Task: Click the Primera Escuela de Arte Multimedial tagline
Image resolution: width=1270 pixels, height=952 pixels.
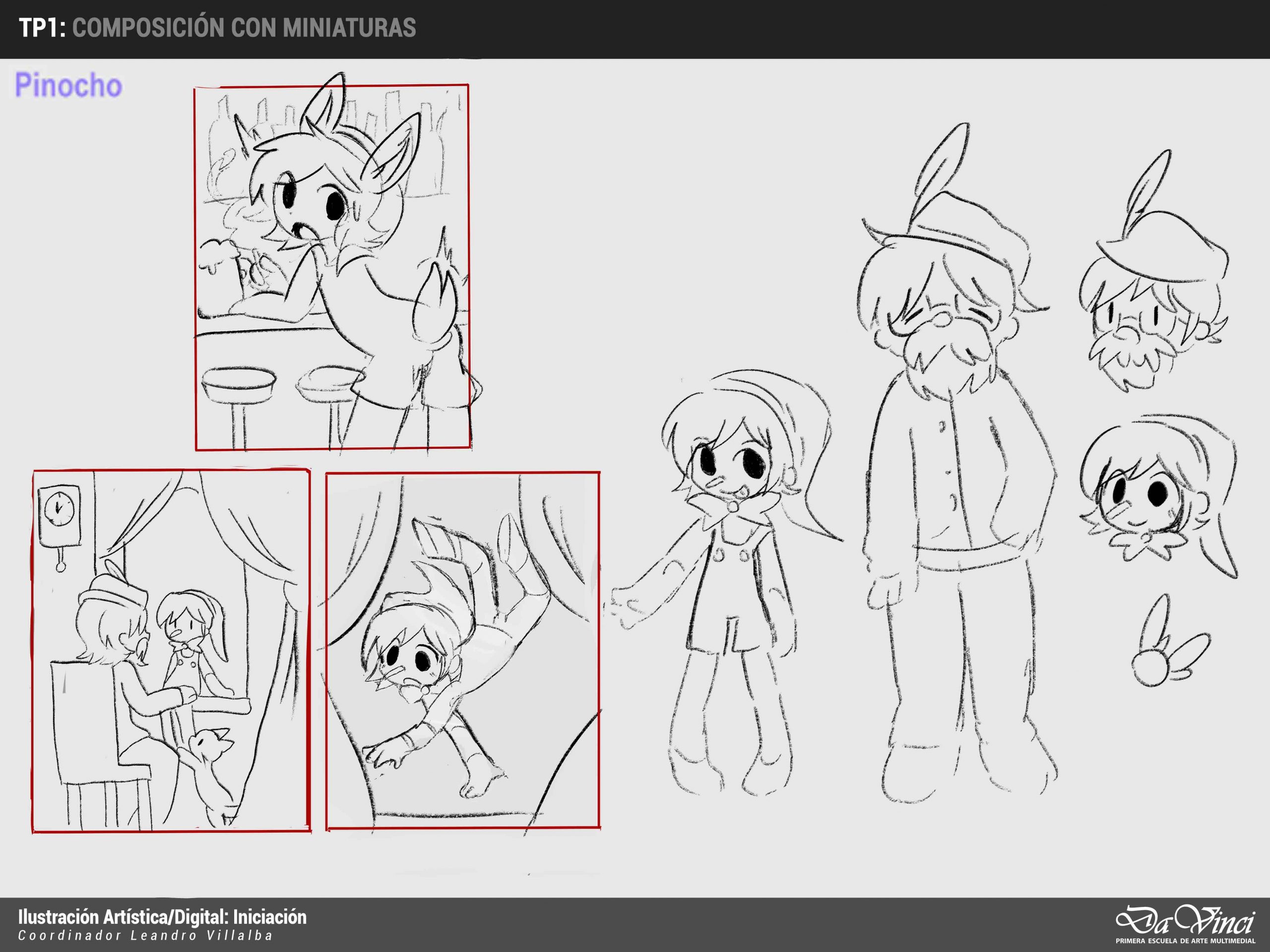Action: tap(1185, 941)
